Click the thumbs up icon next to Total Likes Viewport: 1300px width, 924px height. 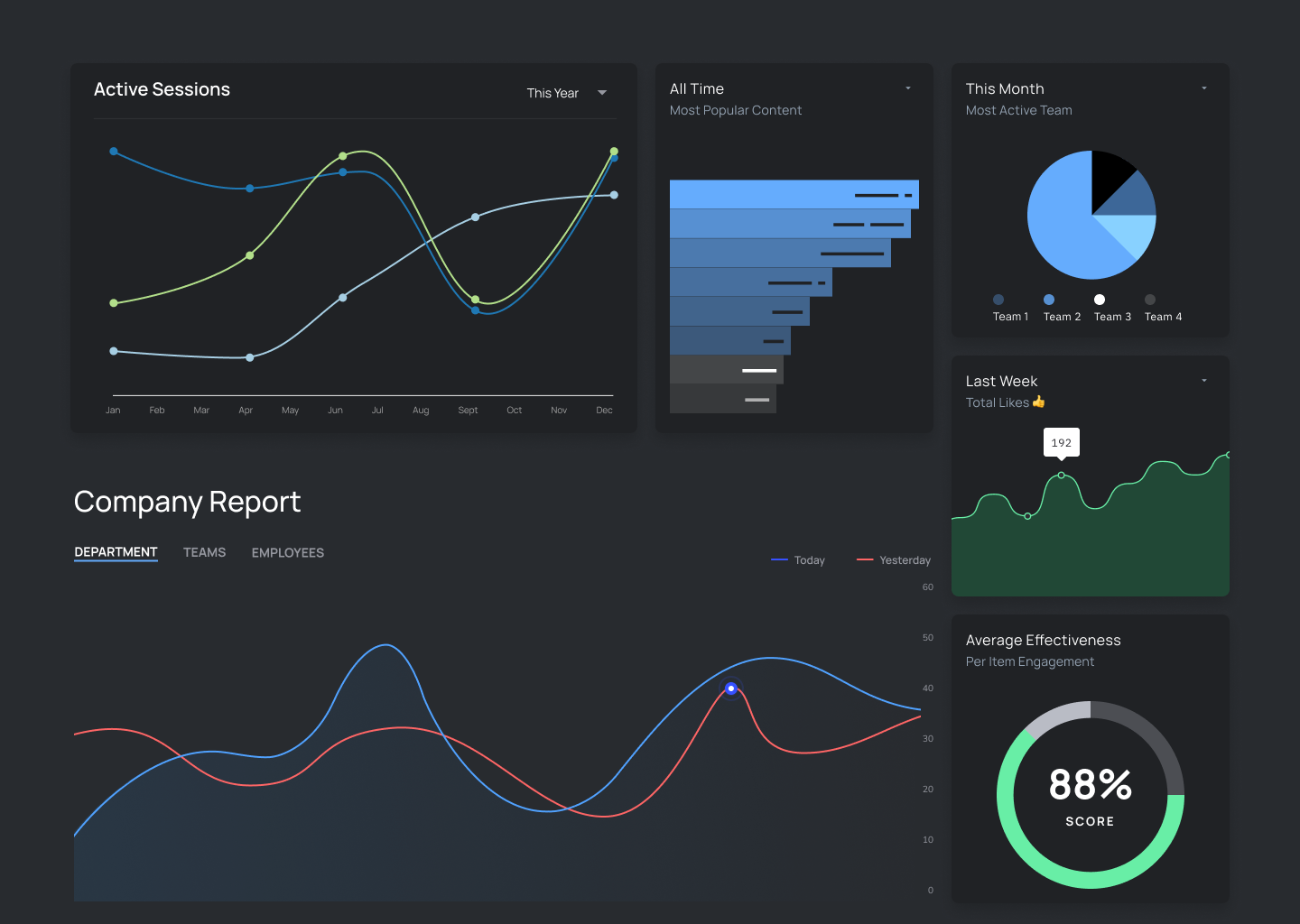click(x=1038, y=402)
